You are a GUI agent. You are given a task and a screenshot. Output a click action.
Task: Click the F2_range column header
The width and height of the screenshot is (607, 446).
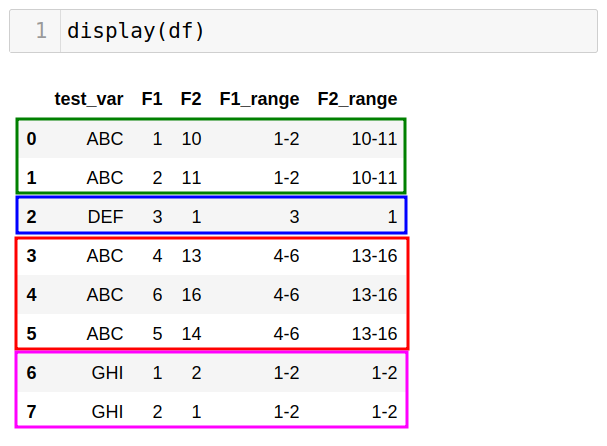pyautogui.click(x=357, y=99)
